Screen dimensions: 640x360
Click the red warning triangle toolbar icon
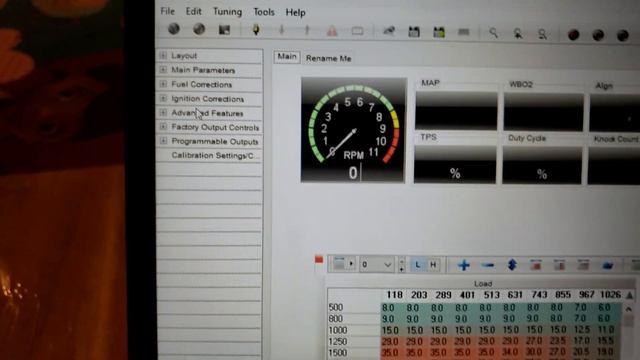[x=332, y=31]
